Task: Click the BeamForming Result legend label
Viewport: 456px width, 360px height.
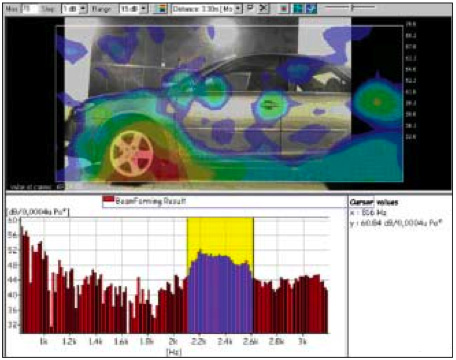Action: (x=150, y=201)
